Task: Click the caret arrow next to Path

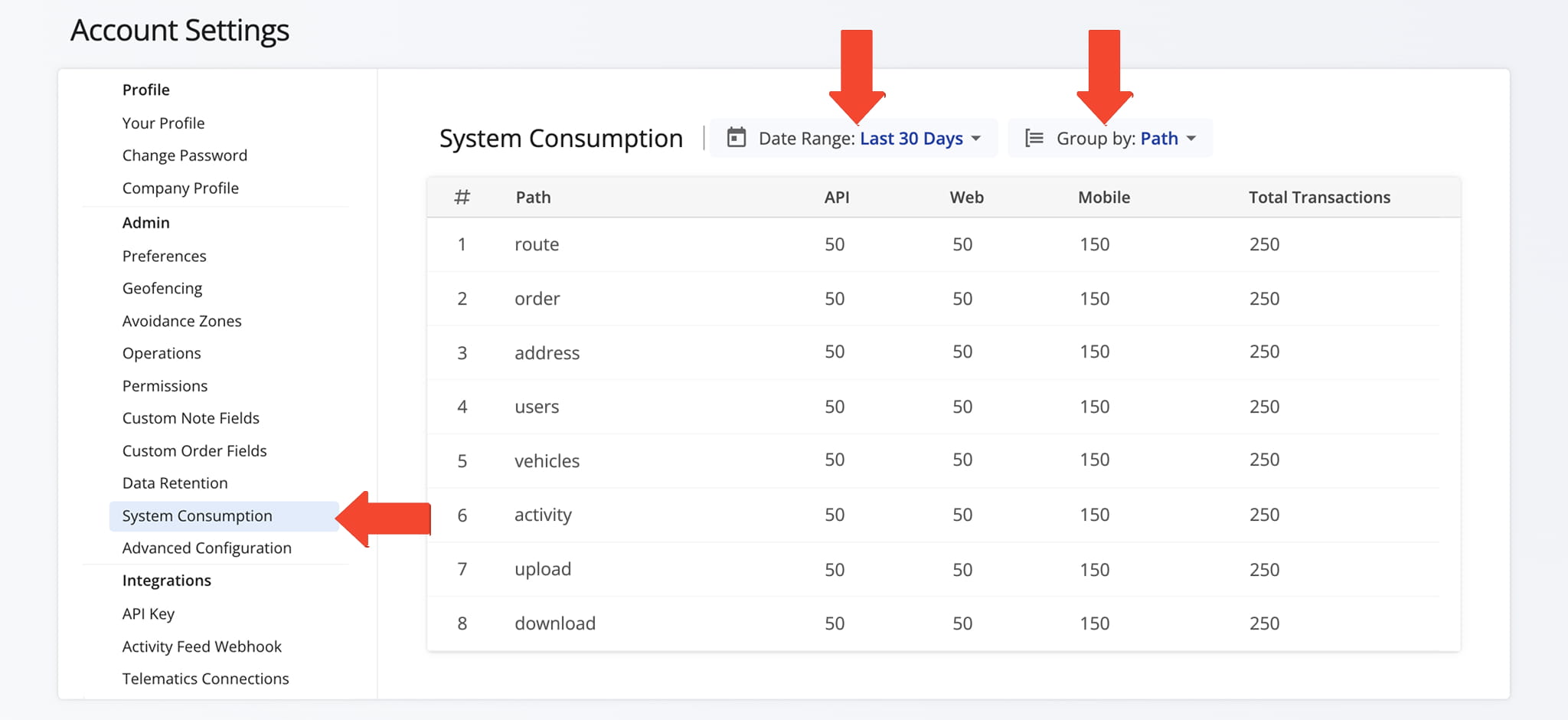Action: point(1191,139)
